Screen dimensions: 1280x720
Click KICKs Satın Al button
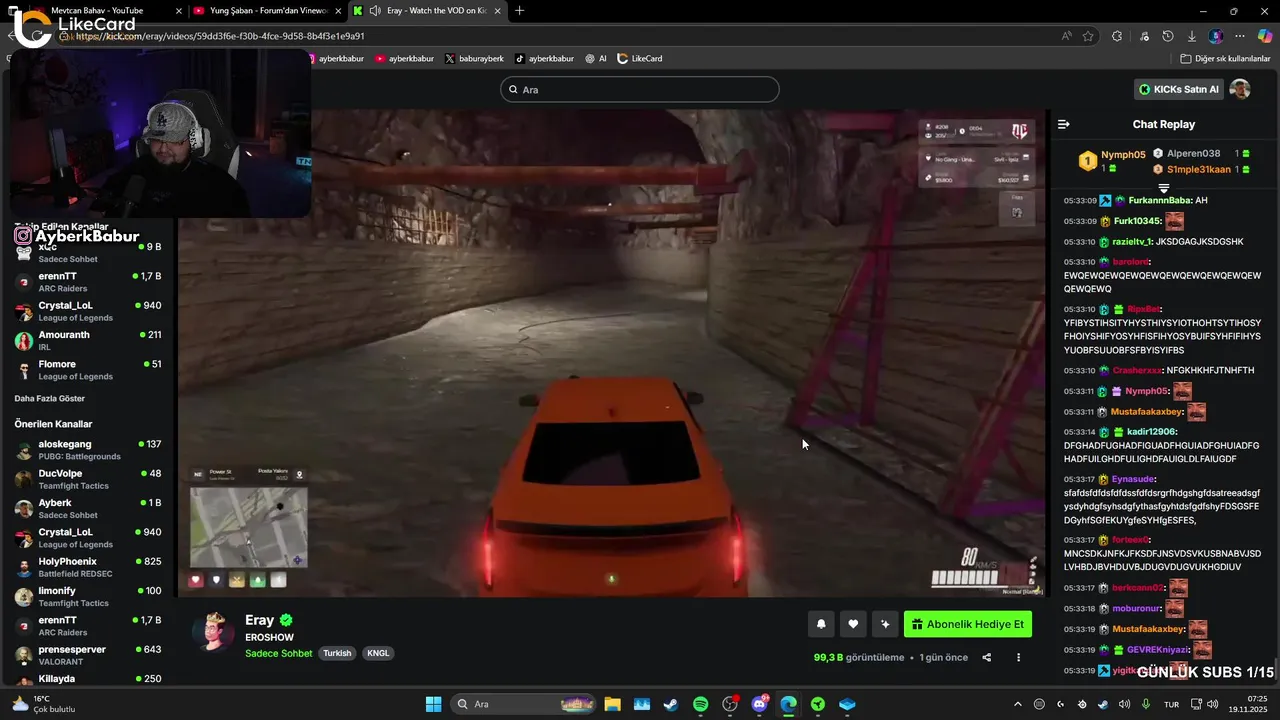coord(1180,89)
